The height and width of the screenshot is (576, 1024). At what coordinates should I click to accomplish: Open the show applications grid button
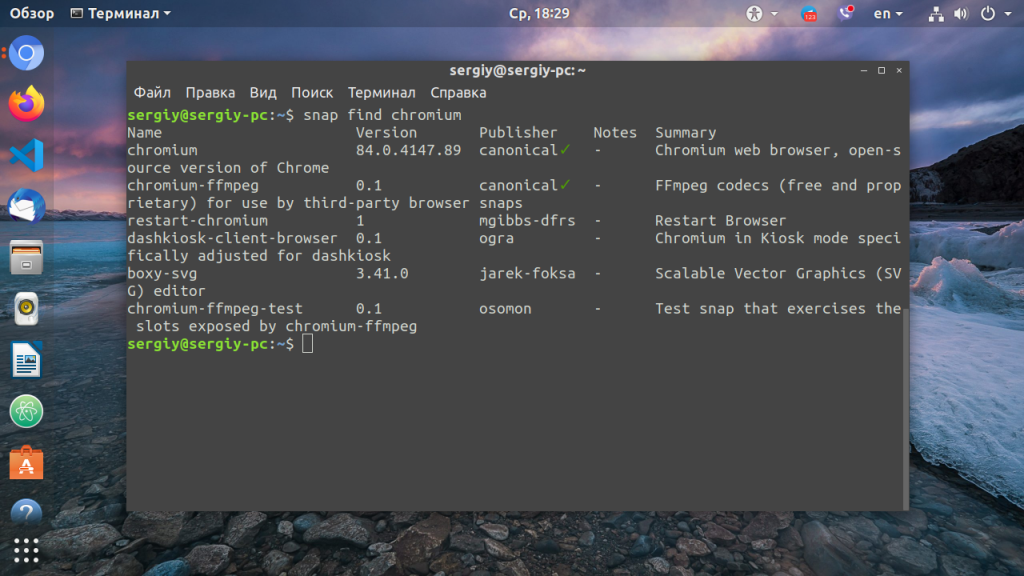click(25, 551)
